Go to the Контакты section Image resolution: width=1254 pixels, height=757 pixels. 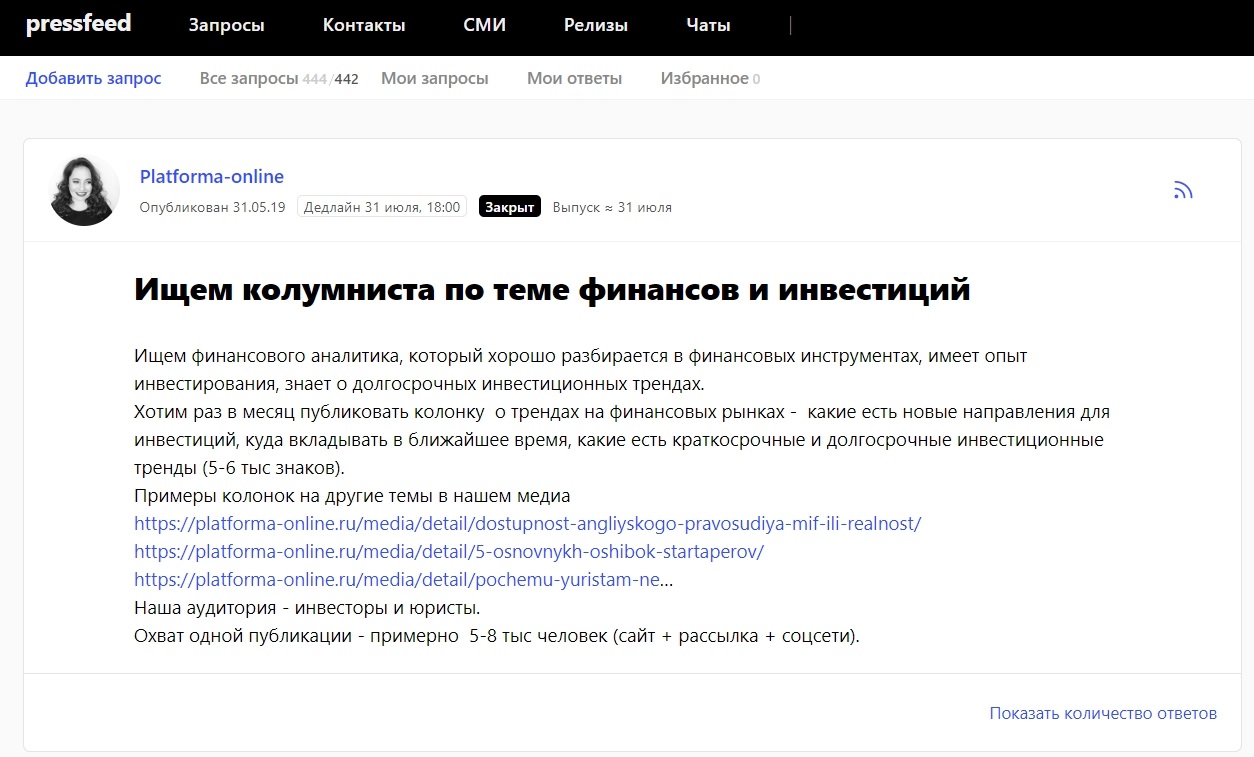click(x=364, y=26)
